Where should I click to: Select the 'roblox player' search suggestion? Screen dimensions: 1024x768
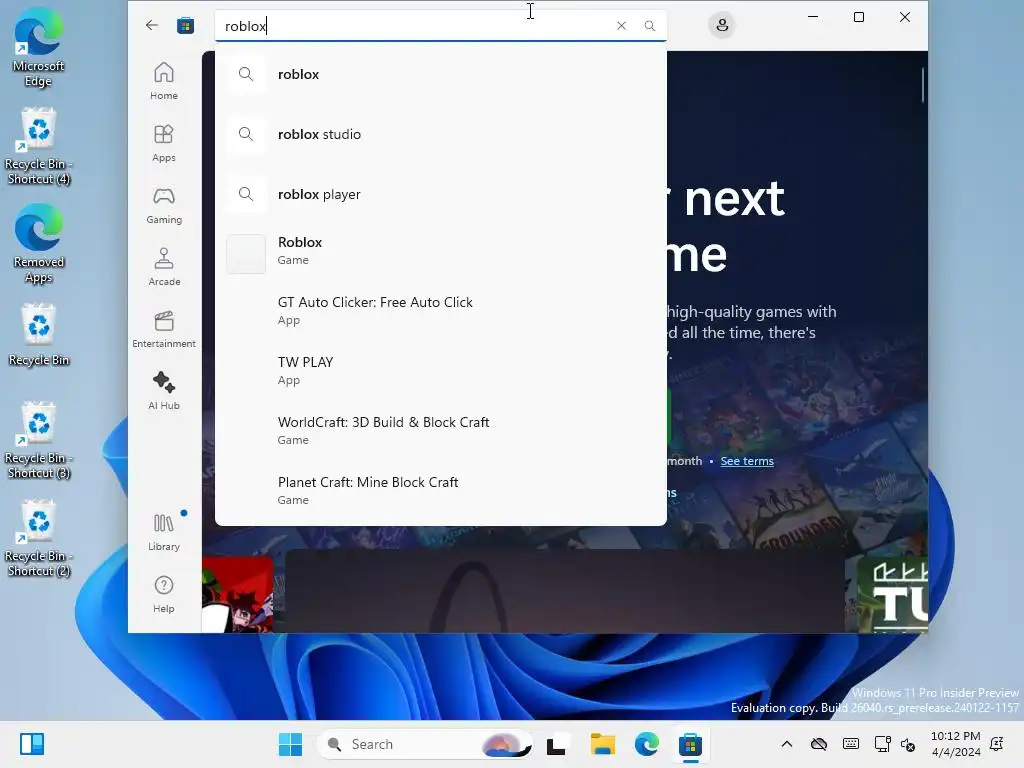point(441,195)
